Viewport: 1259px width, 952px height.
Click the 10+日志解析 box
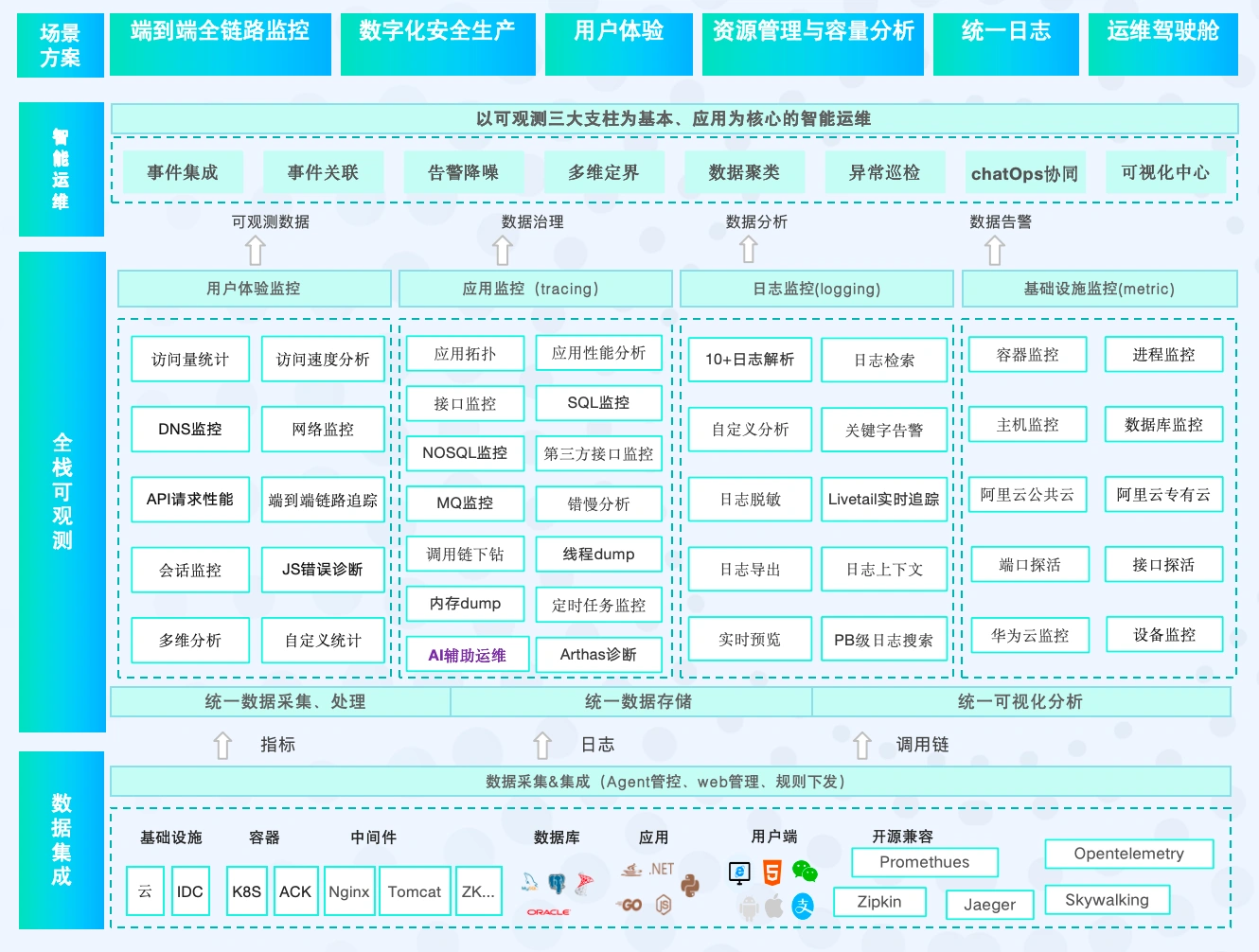pos(750,360)
